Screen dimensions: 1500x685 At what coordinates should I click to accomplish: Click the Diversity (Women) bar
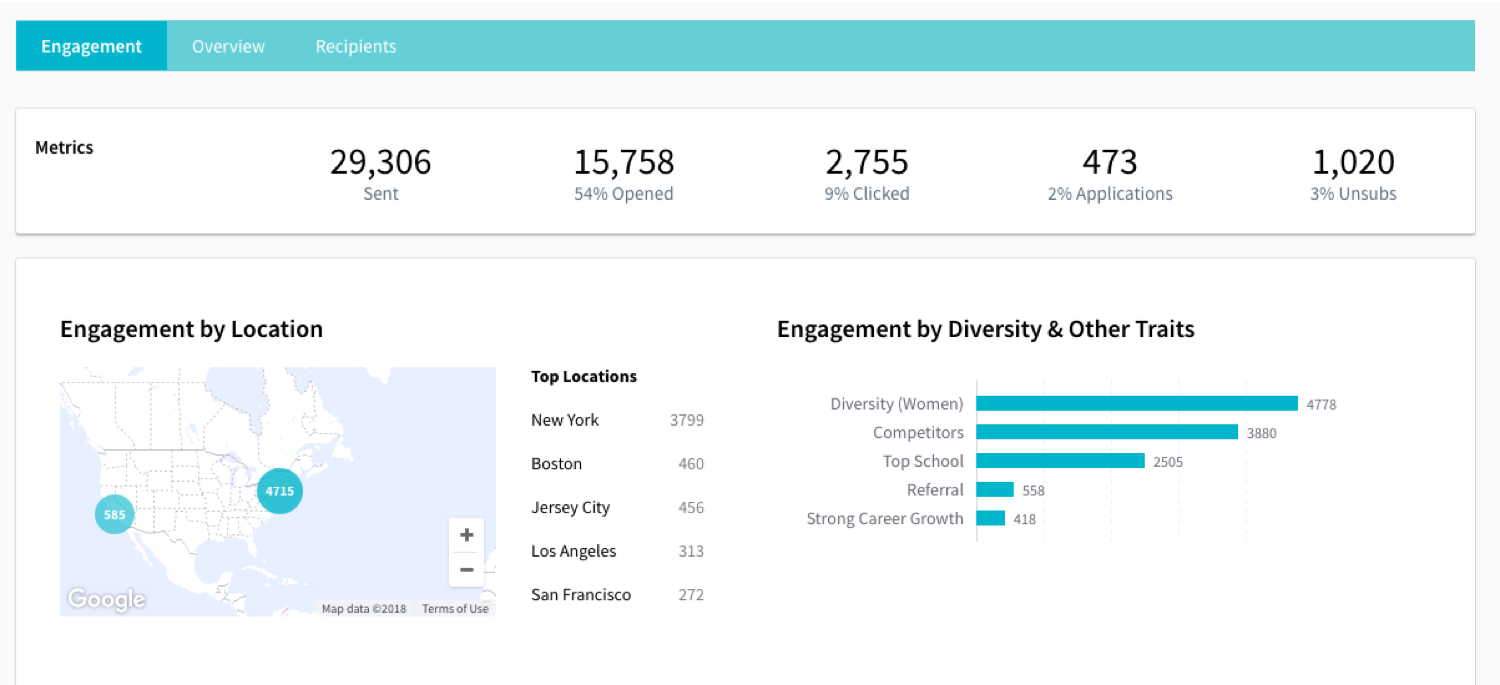pos(1137,404)
